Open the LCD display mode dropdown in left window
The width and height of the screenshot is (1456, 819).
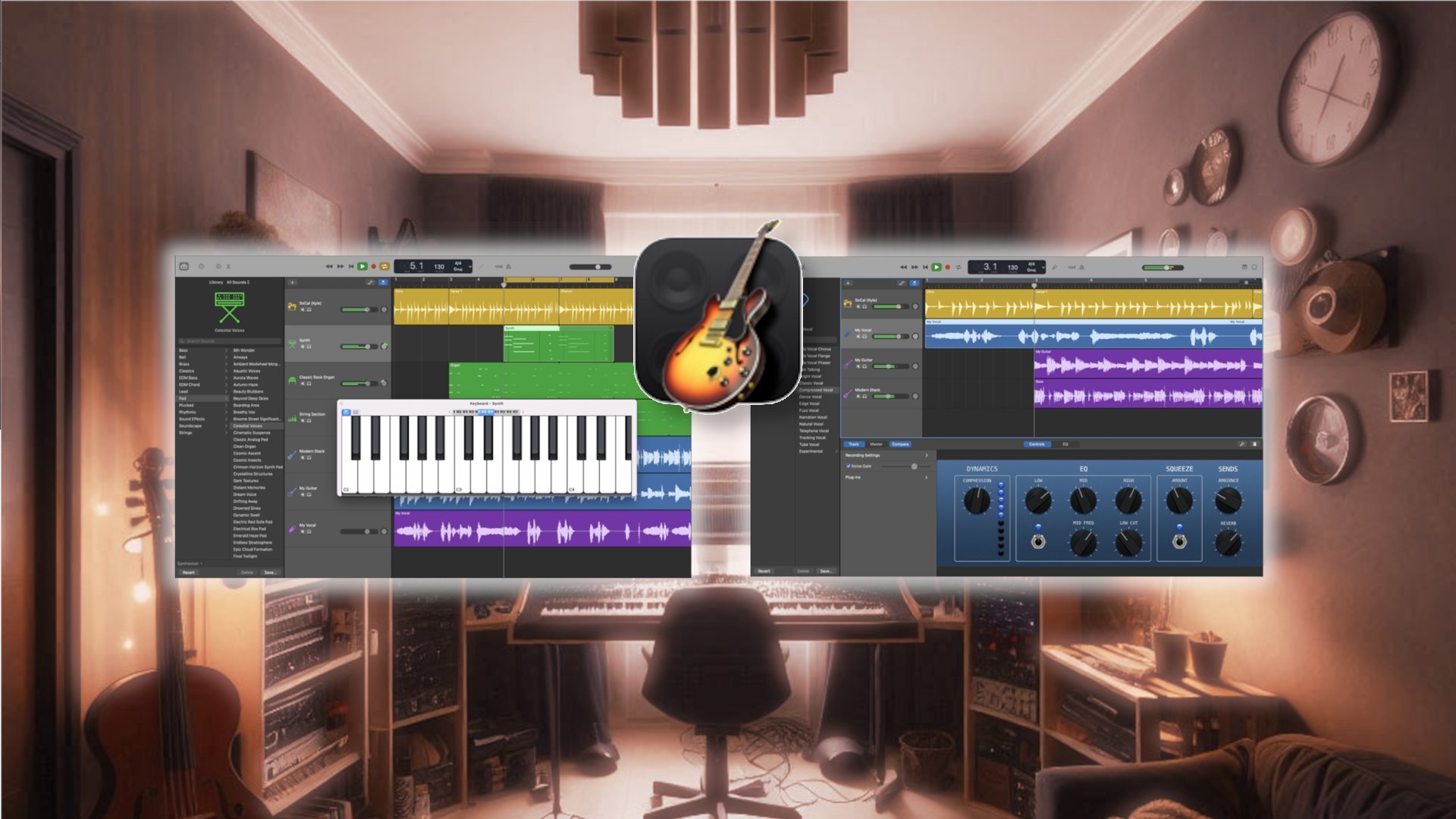470,266
